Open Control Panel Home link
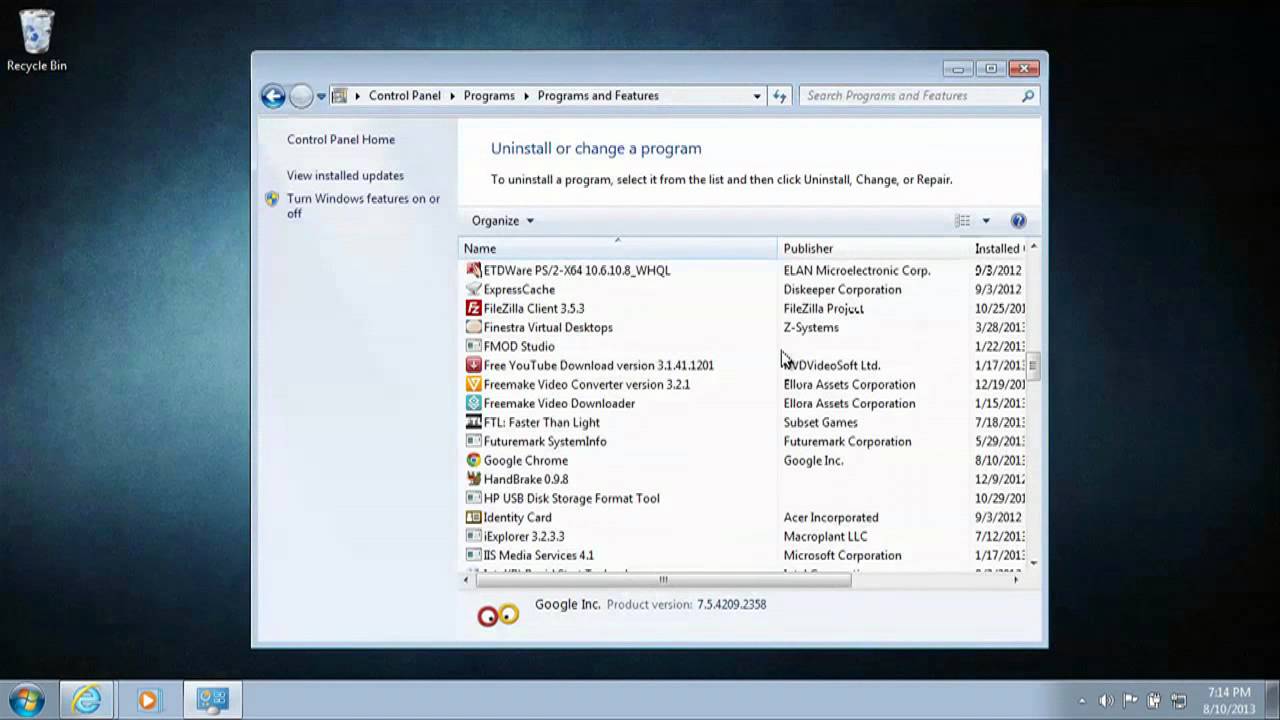The width and height of the screenshot is (1280, 720). pos(341,140)
